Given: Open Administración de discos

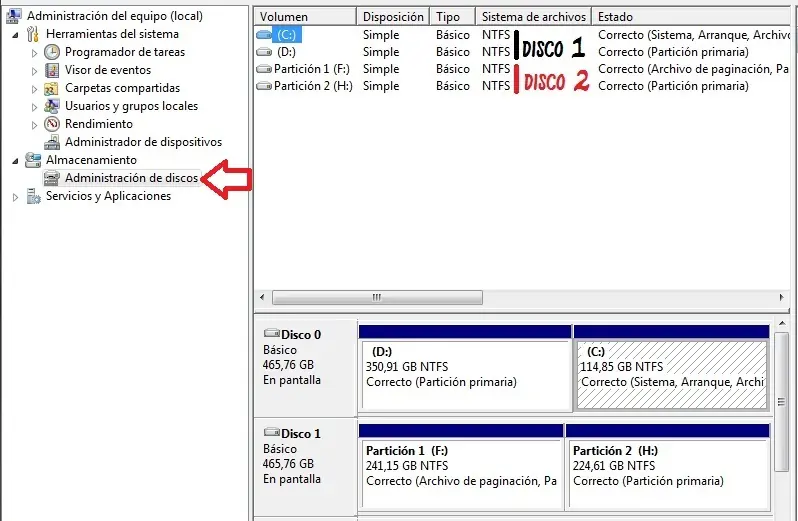Looking at the screenshot, I should point(131,178).
